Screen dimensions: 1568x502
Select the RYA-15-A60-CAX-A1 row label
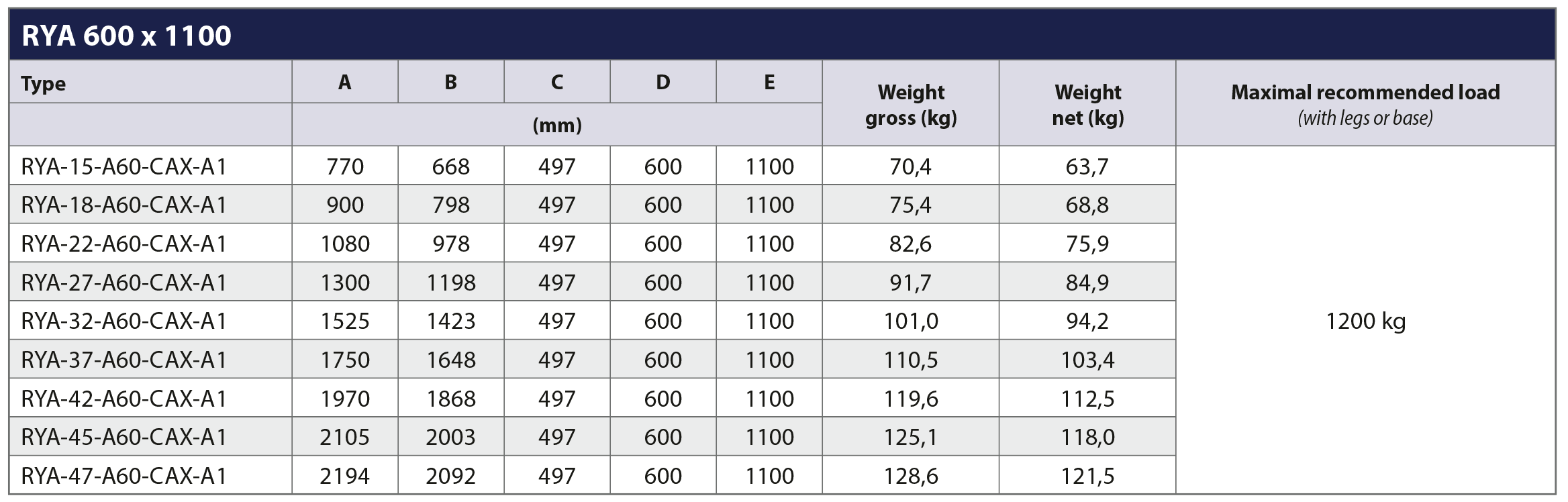point(124,166)
